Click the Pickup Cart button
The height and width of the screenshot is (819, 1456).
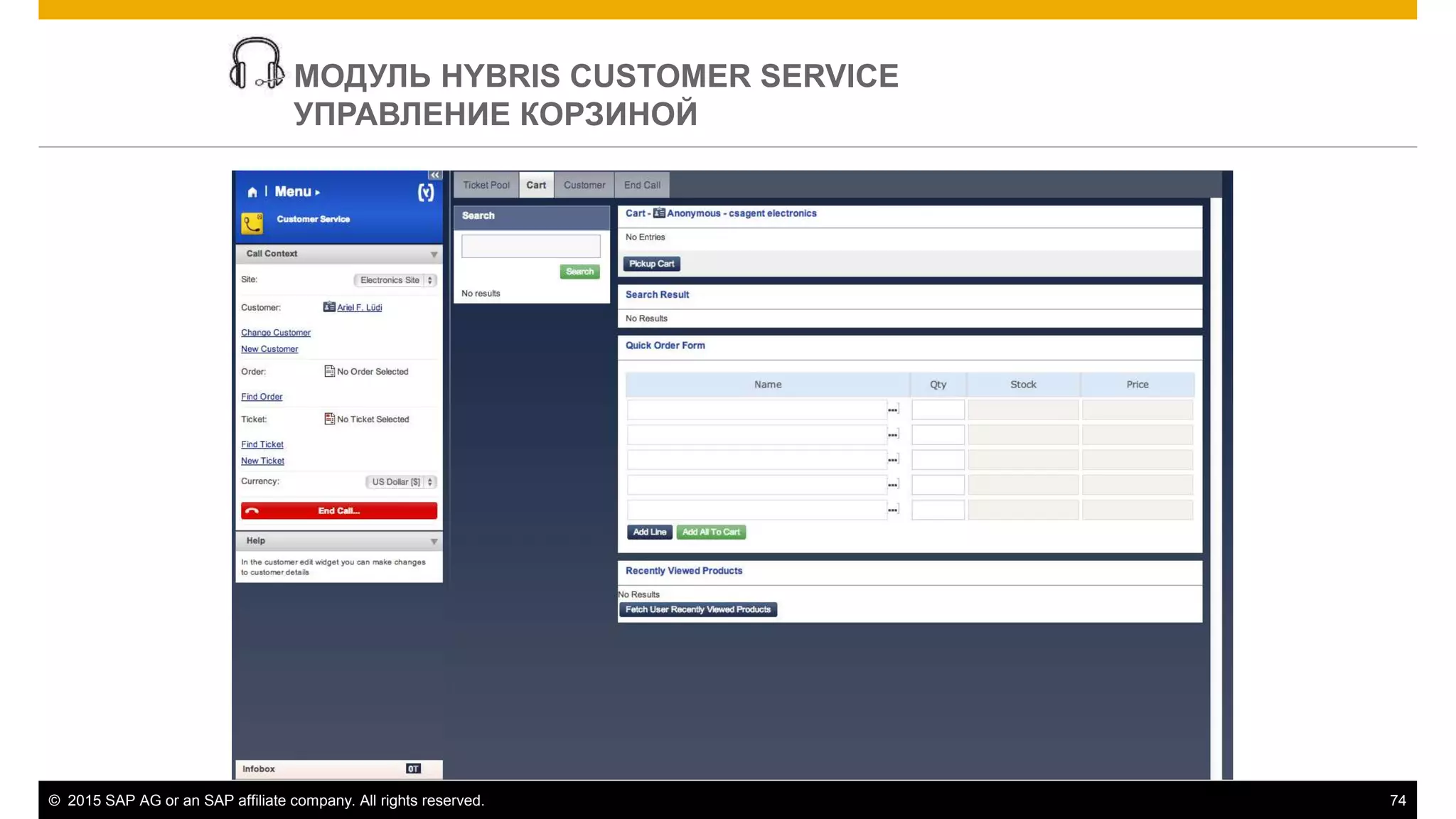pos(652,264)
